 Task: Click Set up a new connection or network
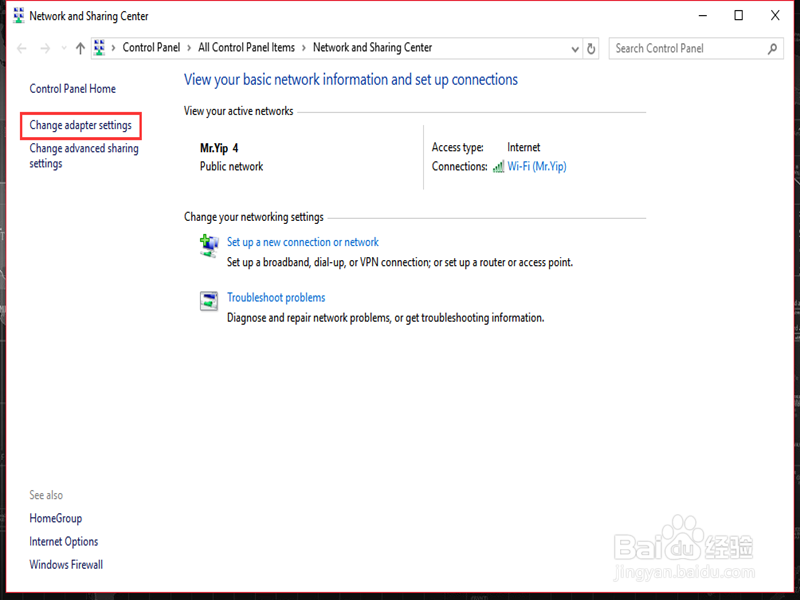(x=303, y=242)
